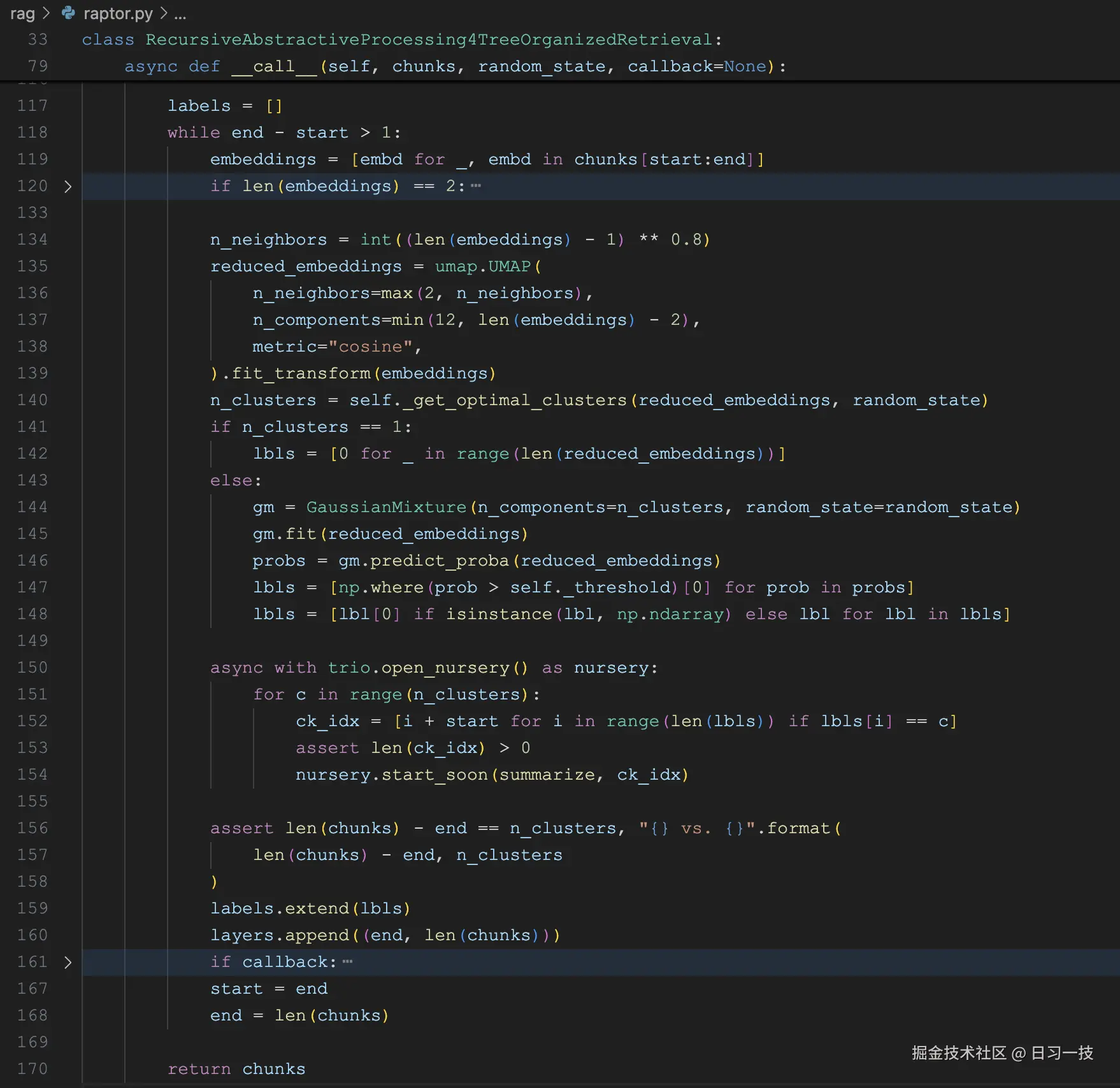Select the raptor.py breadcrumb
Image resolution: width=1120 pixels, height=1088 pixels.
(118, 13)
